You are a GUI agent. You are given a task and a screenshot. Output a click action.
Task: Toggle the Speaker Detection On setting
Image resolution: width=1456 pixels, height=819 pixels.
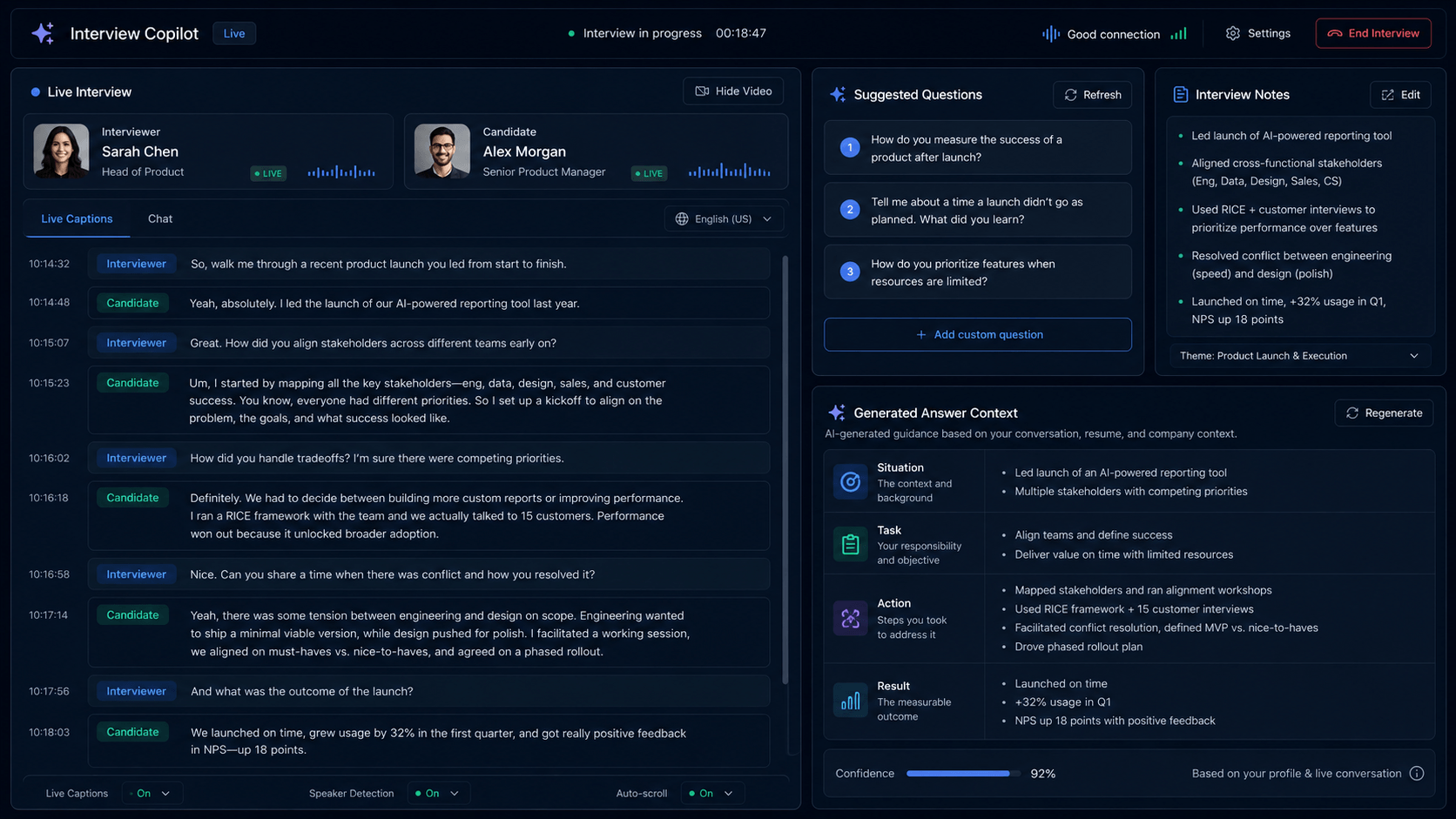point(437,793)
